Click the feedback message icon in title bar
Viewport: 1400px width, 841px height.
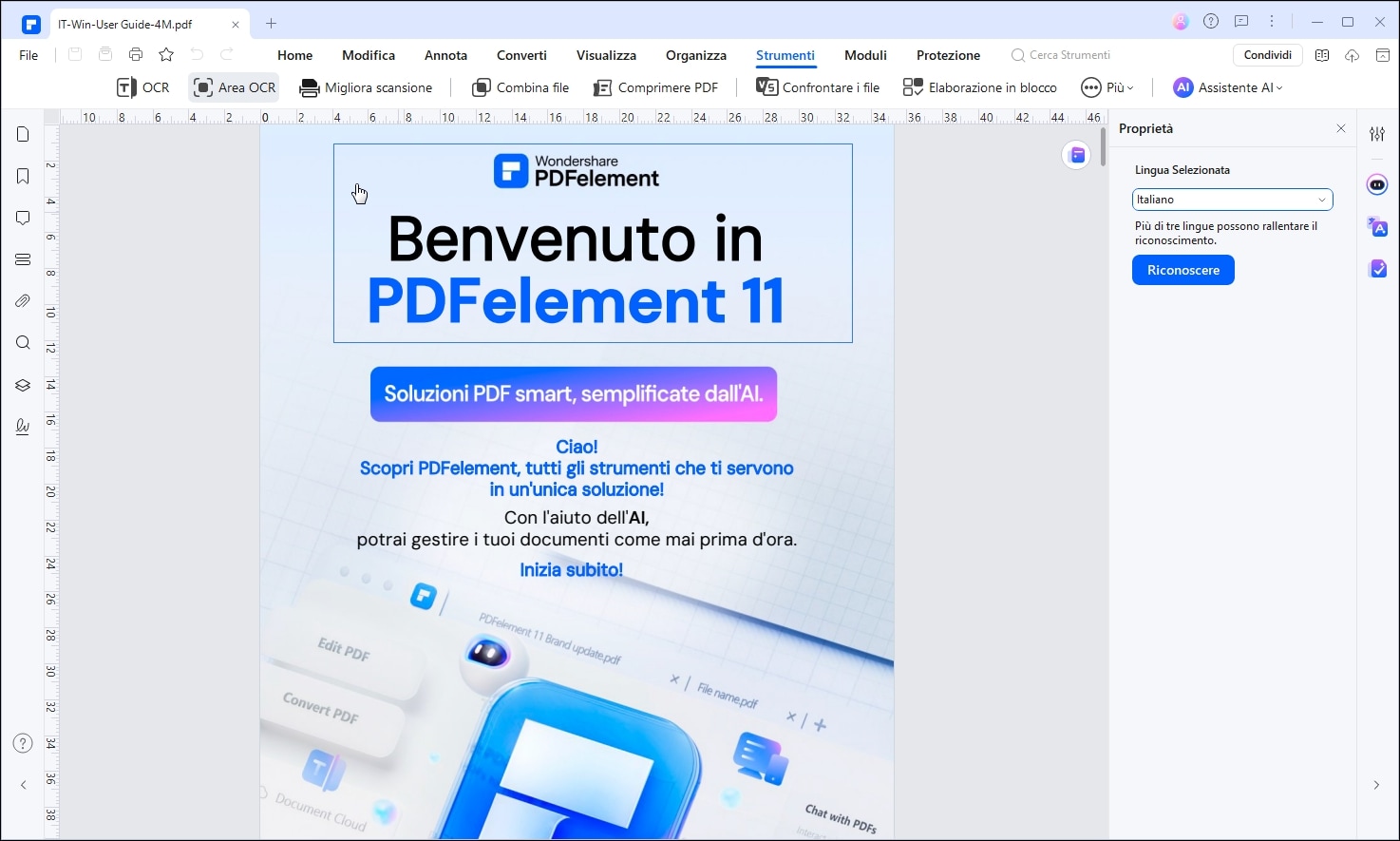pos(1241,22)
